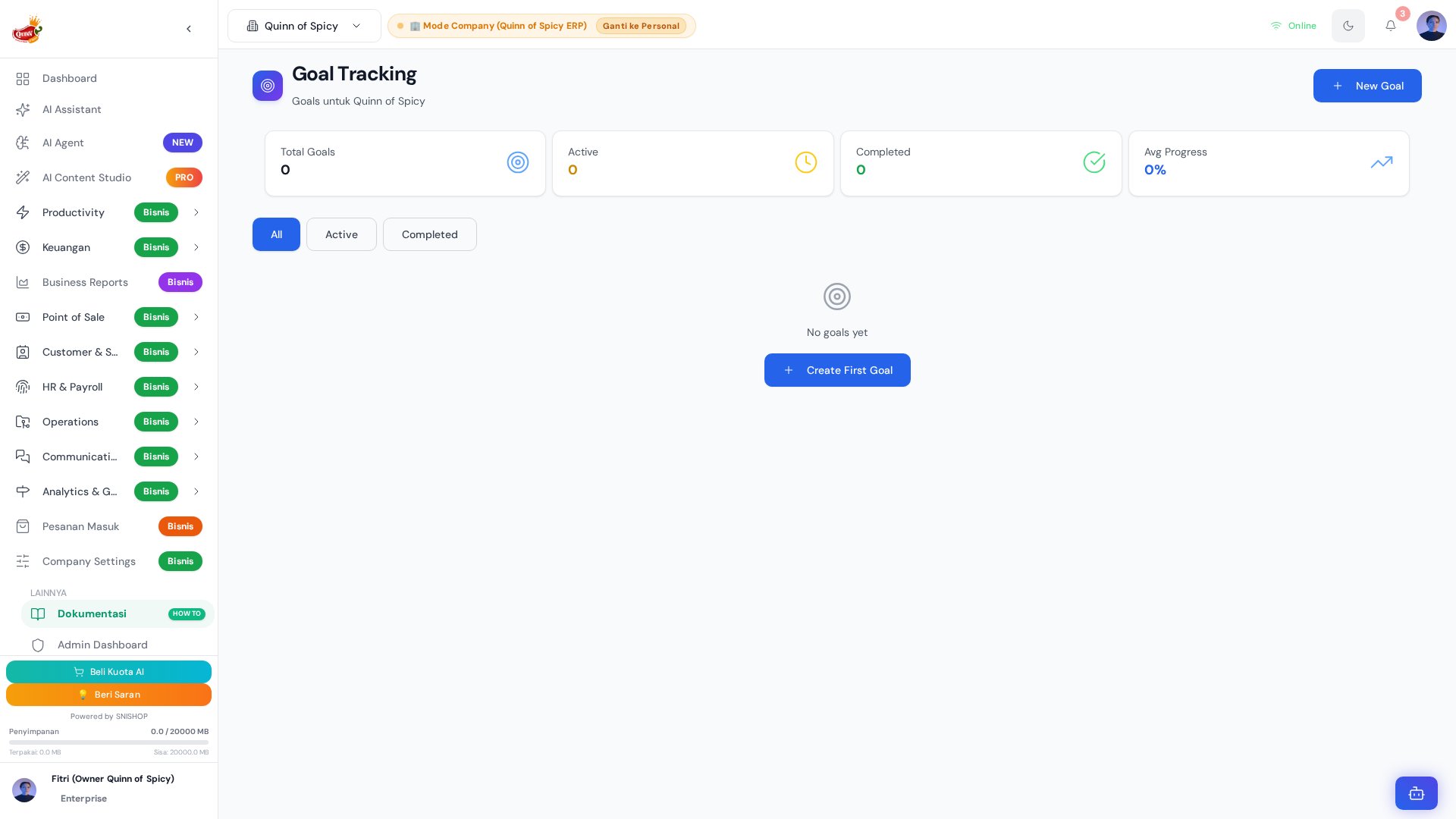Screen dimensions: 1456x819
Task: Click the Quinn logo in the sidebar
Action: 27,29
